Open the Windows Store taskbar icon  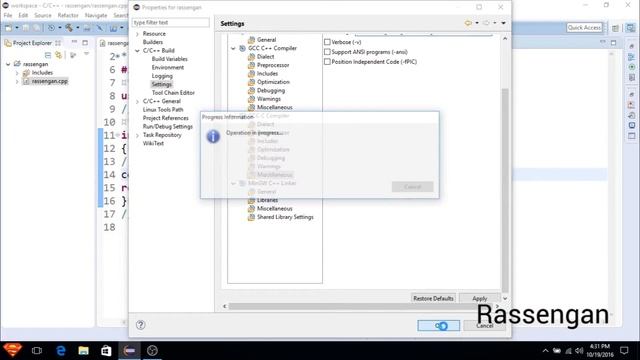point(106,351)
